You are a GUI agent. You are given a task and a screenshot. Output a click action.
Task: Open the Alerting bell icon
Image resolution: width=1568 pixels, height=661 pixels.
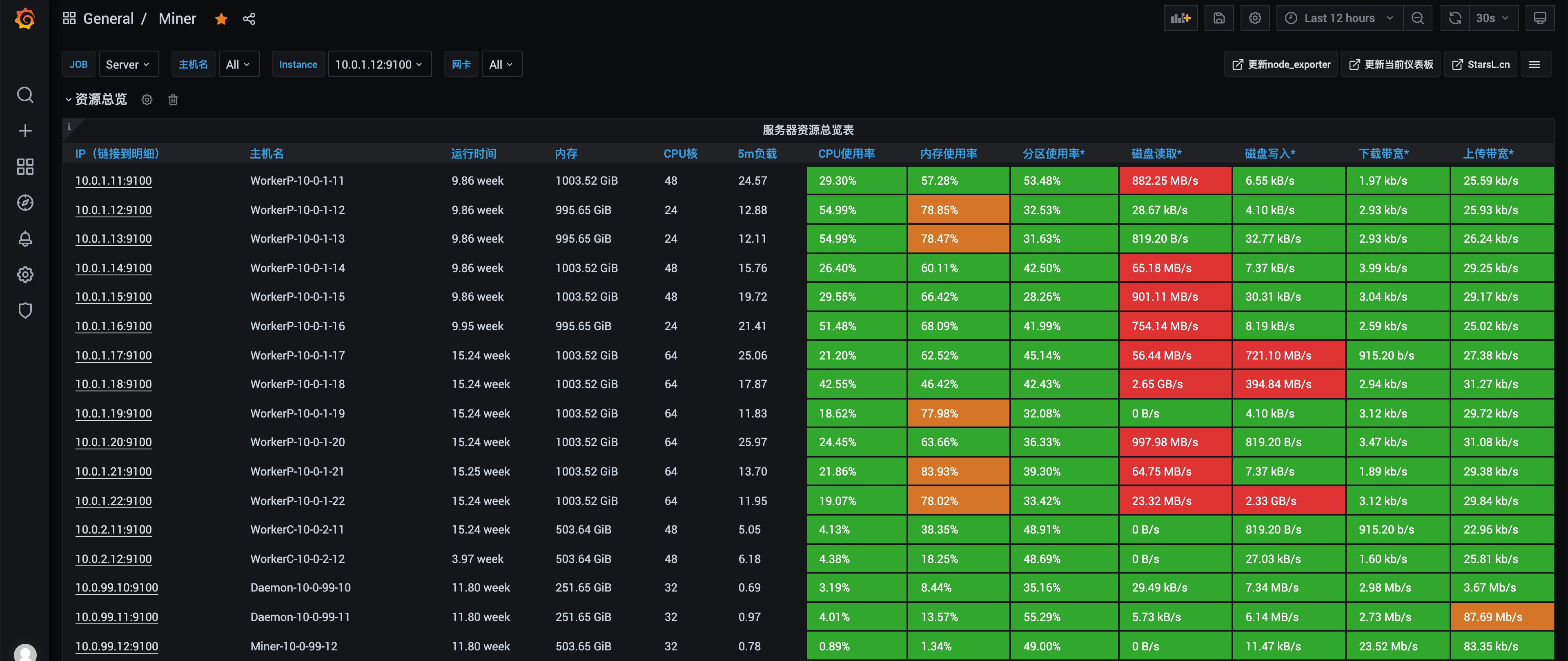(x=25, y=239)
